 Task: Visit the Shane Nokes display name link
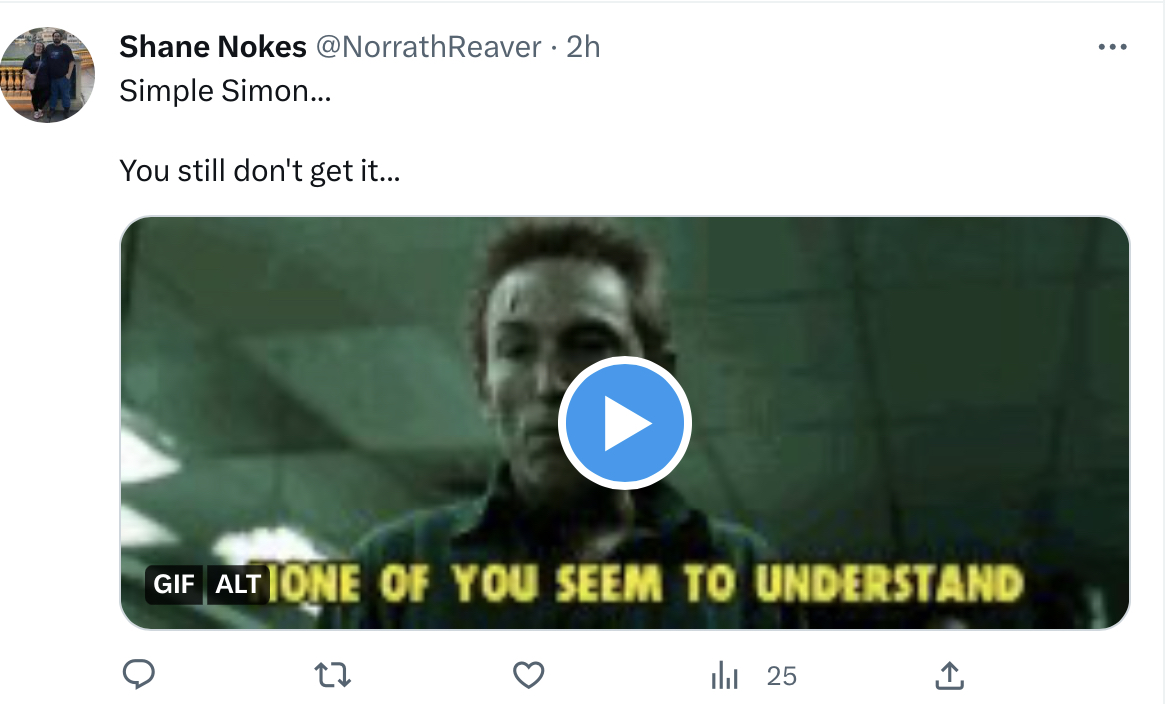pyautogui.click(x=213, y=47)
